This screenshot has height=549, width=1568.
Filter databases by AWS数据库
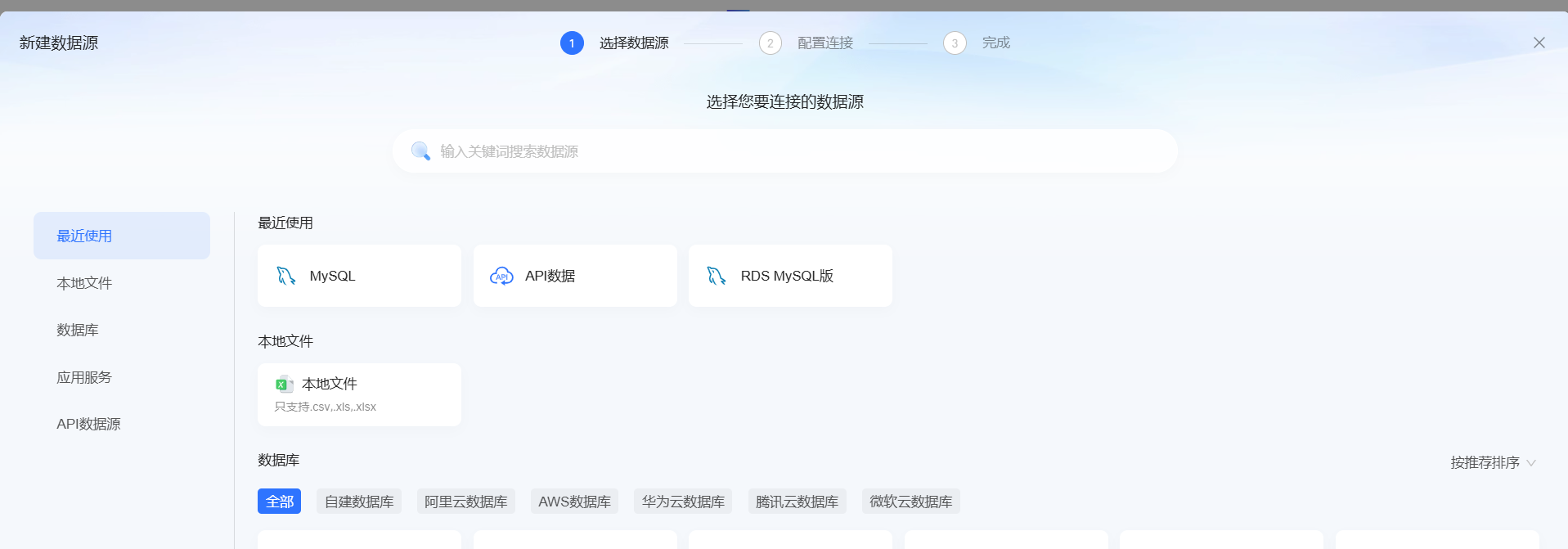pos(574,502)
